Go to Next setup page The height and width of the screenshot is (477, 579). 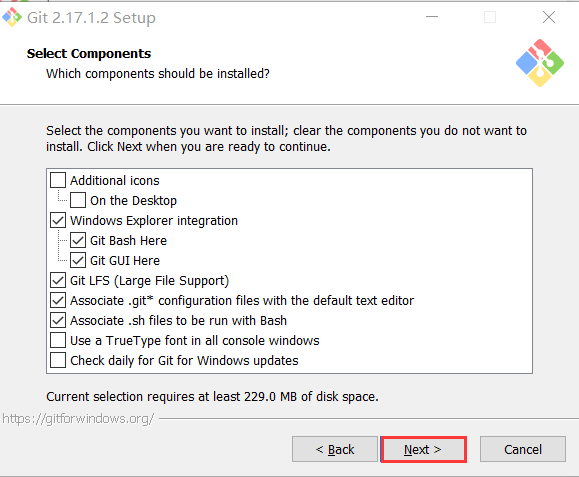click(x=423, y=449)
